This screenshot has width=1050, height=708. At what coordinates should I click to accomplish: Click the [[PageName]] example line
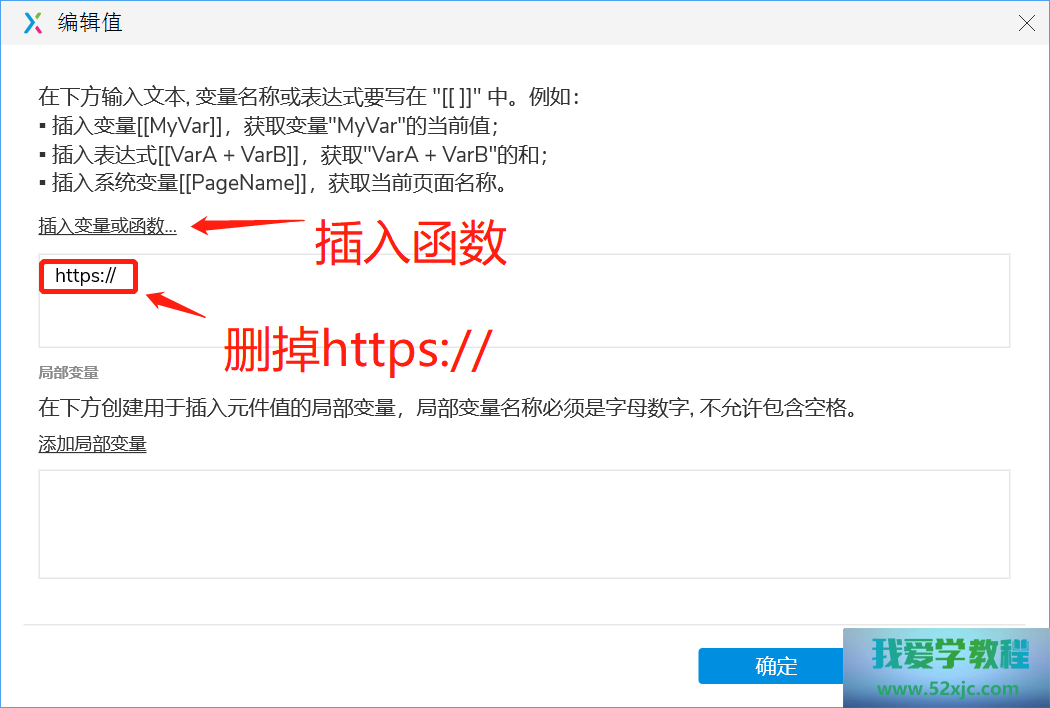pos(273,183)
